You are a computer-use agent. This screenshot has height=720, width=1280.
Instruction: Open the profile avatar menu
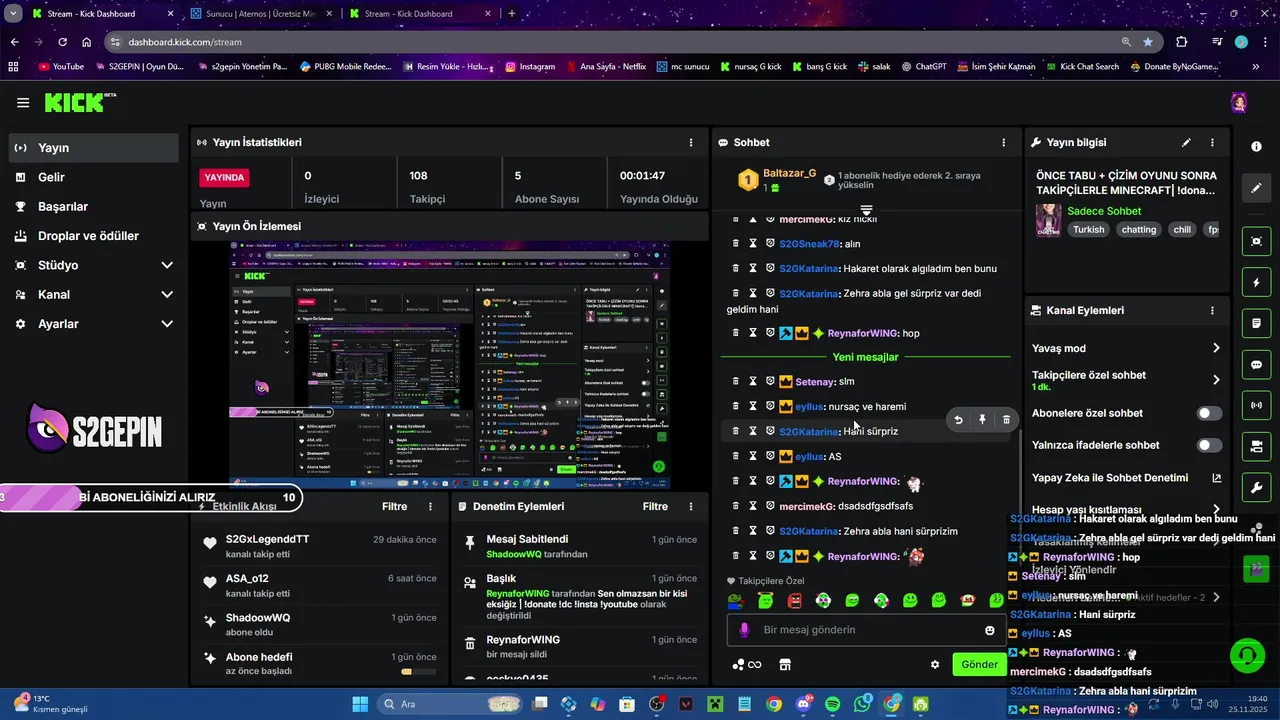click(1239, 103)
